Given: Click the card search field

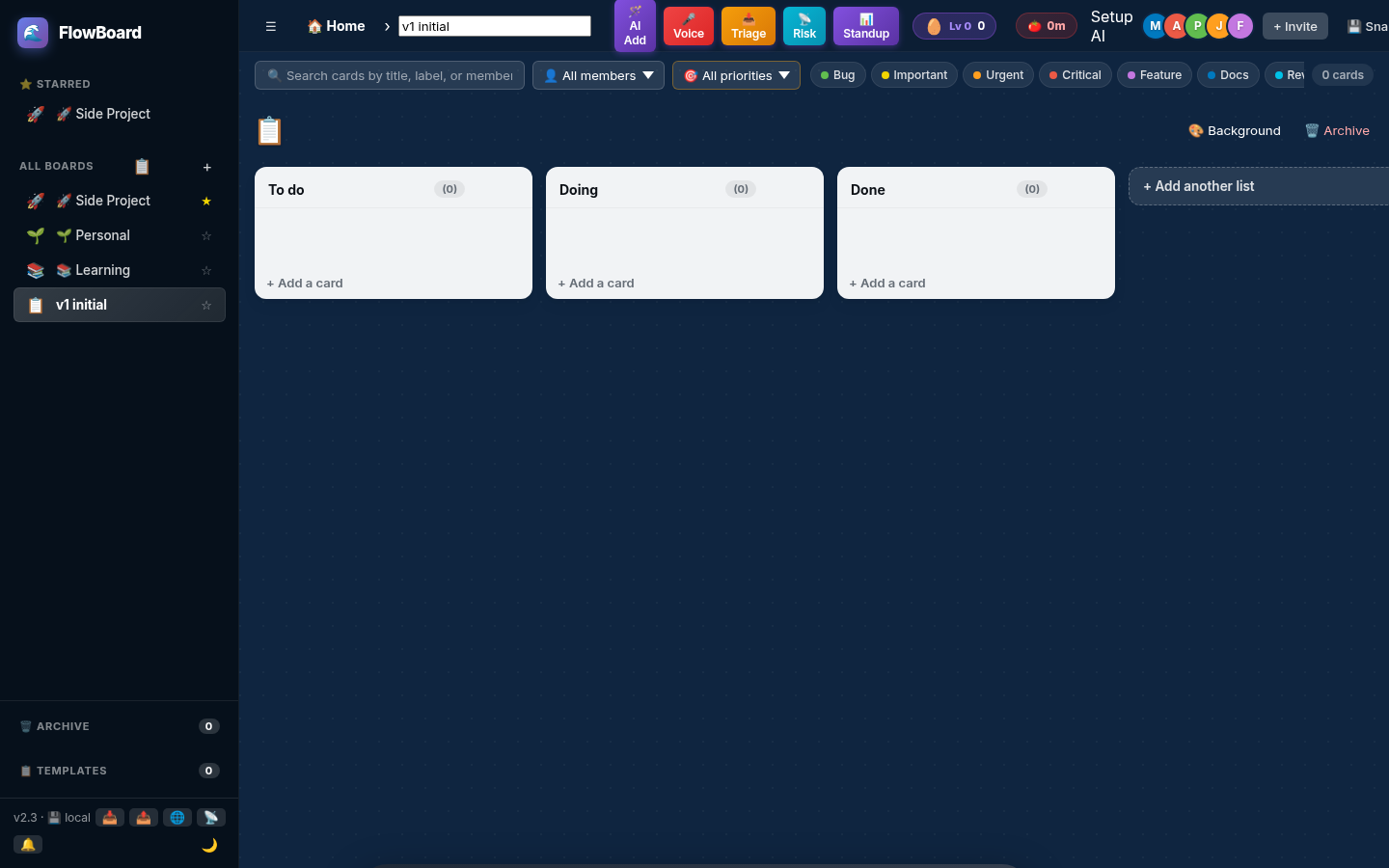Looking at the screenshot, I should click(x=390, y=75).
